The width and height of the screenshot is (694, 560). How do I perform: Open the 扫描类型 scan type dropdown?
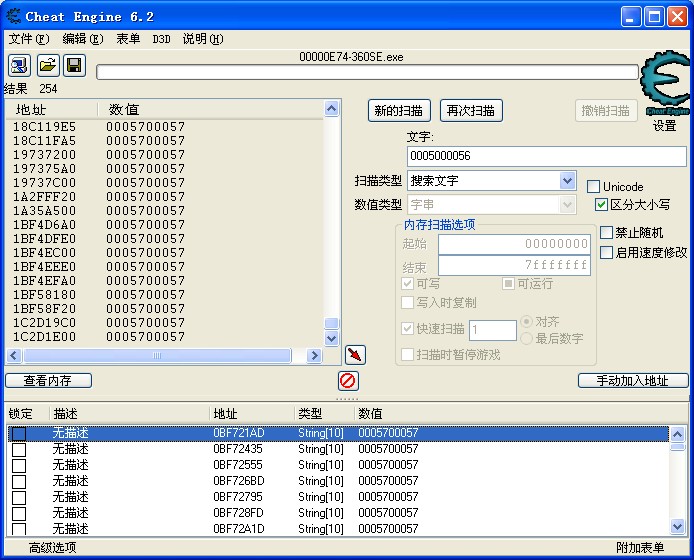pyautogui.click(x=567, y=181)
